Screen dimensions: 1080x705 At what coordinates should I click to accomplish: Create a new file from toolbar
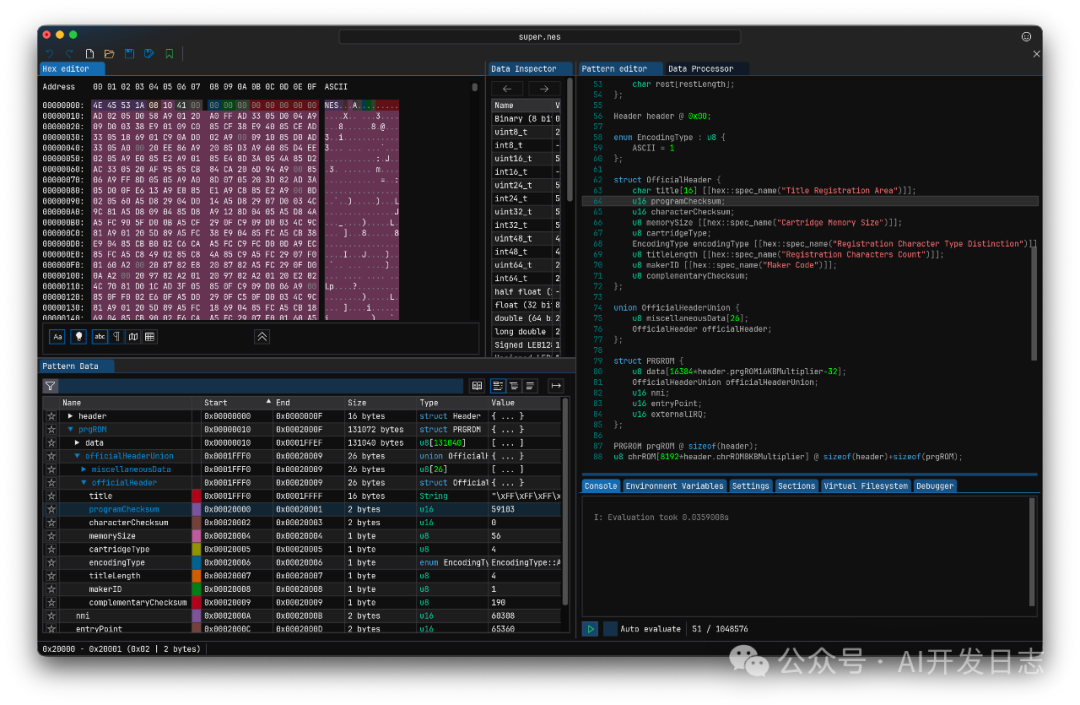point(90,53)
